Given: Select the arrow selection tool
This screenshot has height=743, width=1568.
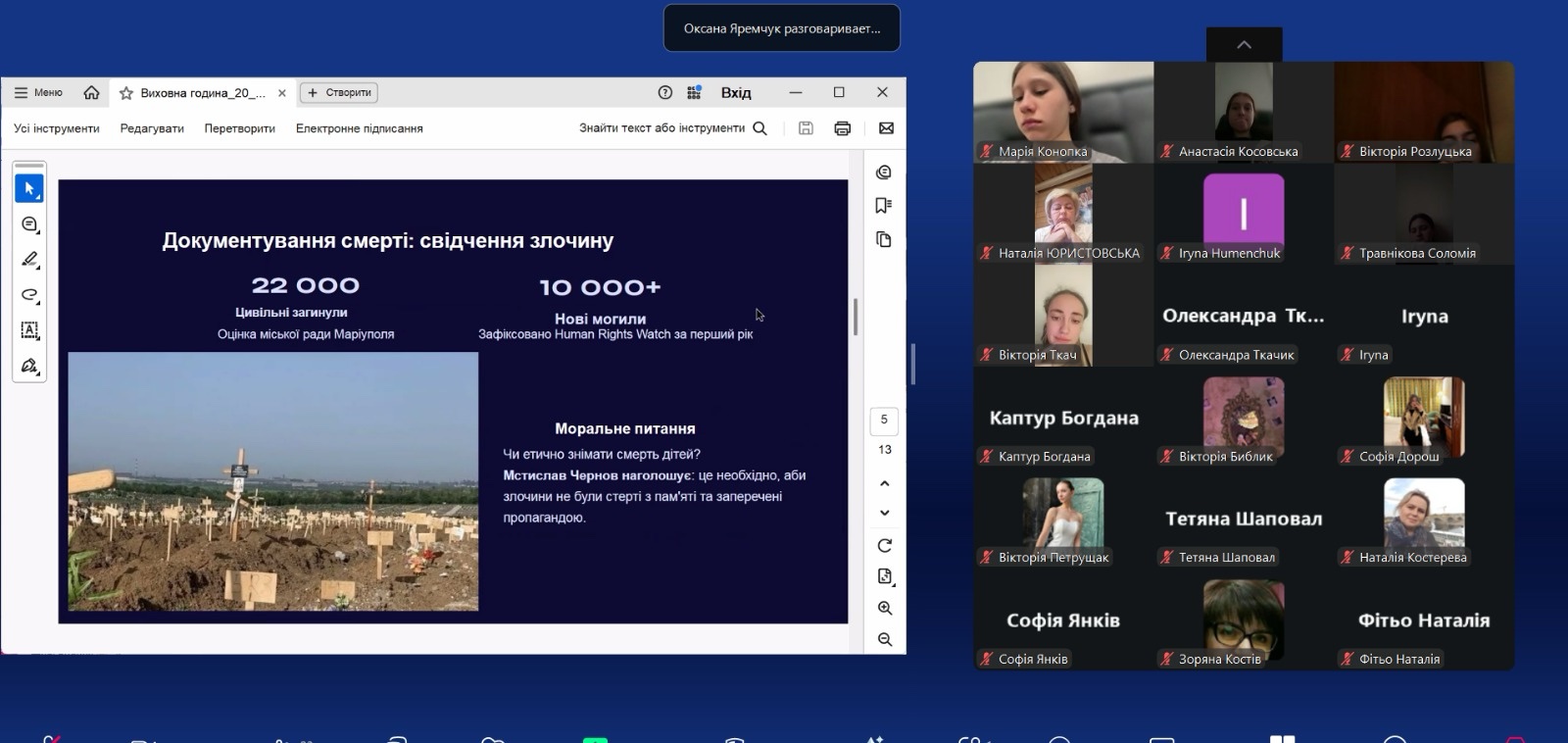Looking at the screenshot, I should pyautogui.click(x=29, y=188).
